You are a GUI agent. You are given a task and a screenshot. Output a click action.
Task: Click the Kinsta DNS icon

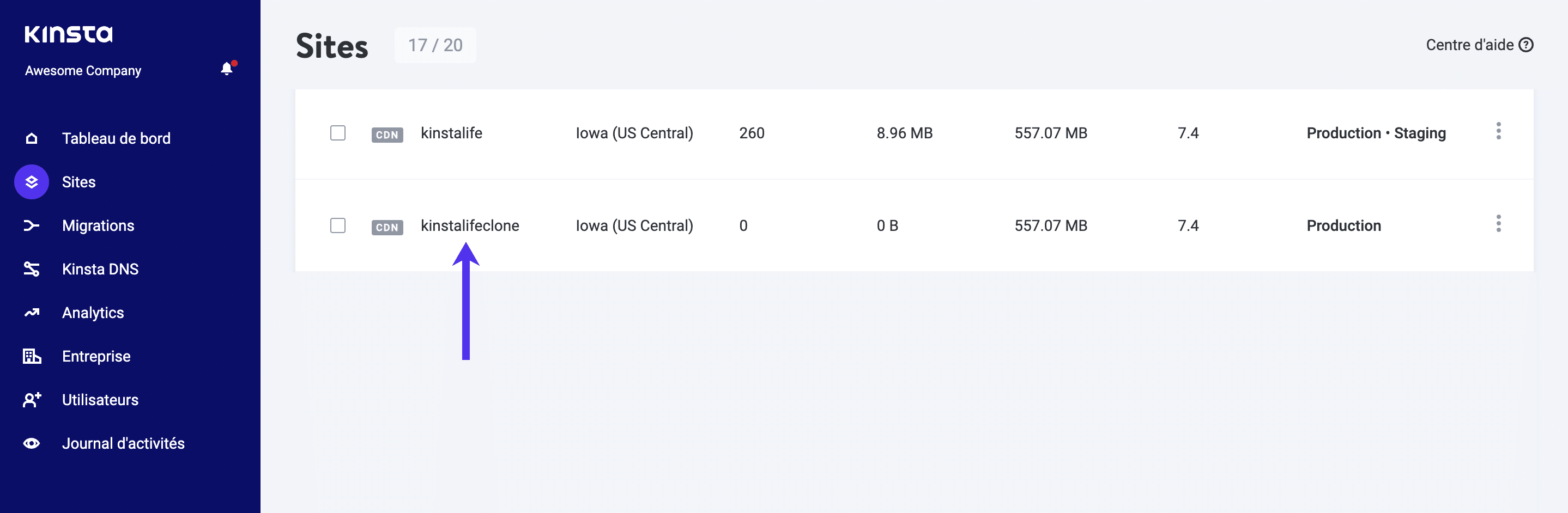(32, 269)
